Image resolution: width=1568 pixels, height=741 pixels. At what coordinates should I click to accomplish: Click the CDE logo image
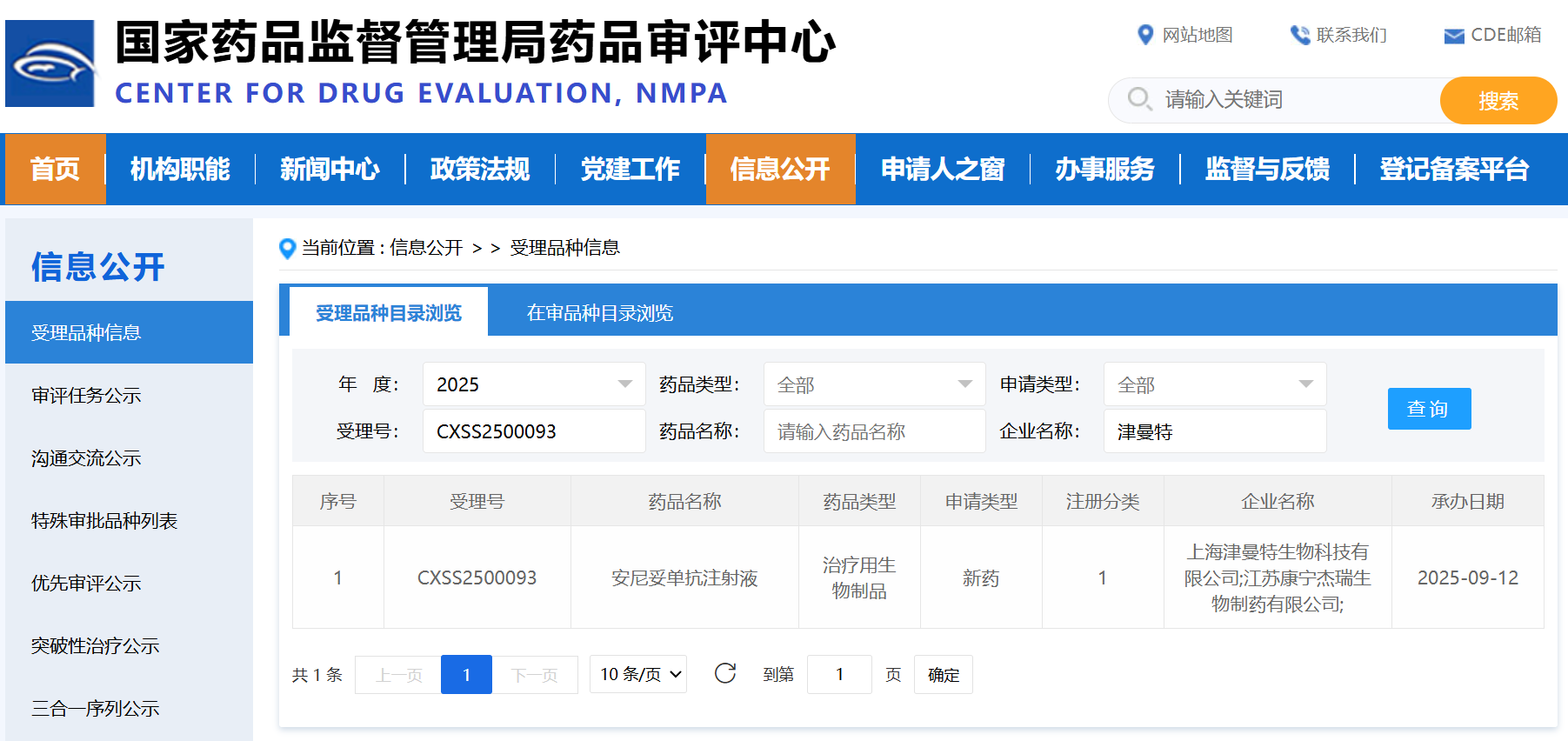click(x=50, y=63)
